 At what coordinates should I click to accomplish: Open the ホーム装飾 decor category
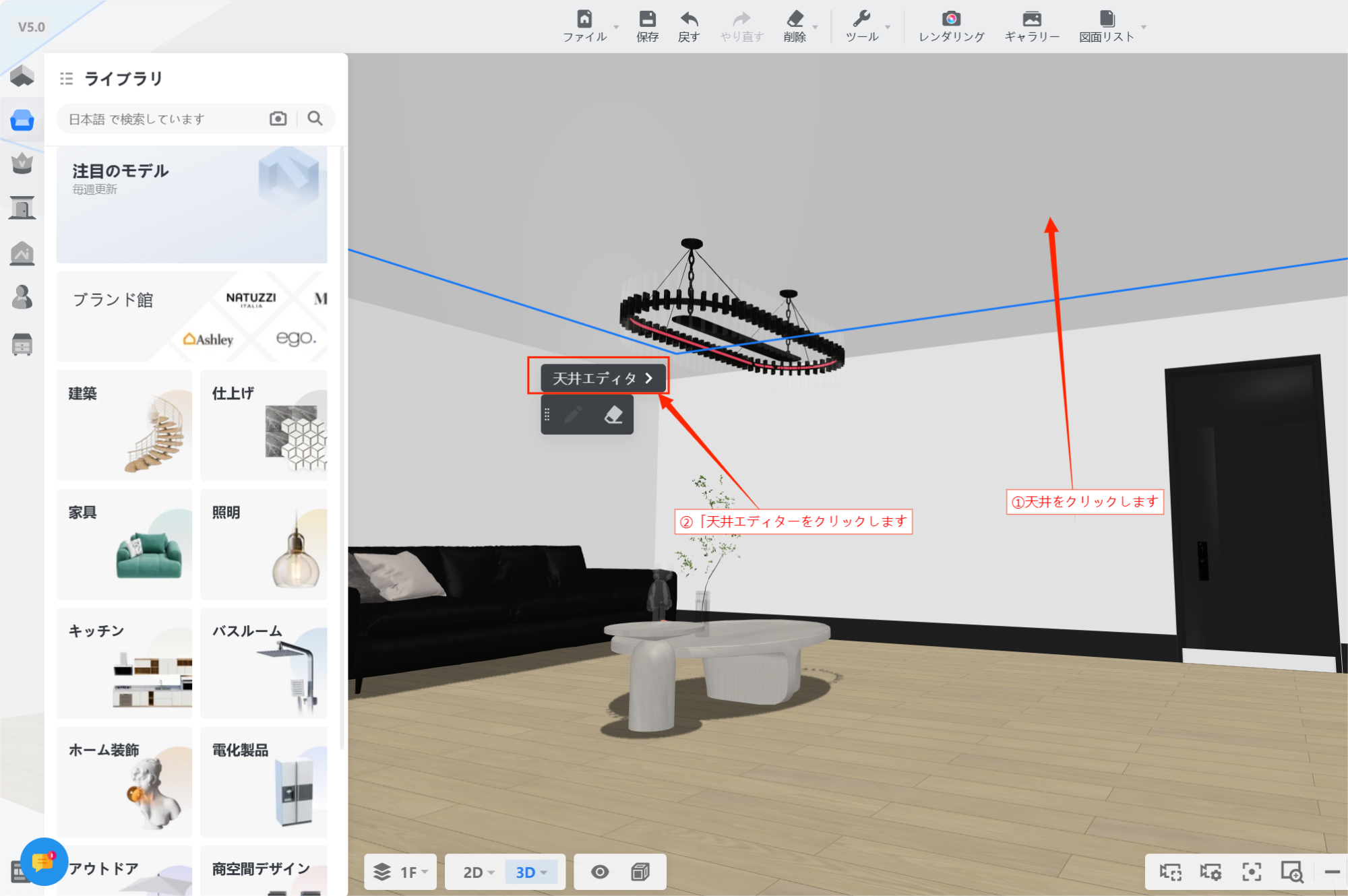pos(124,781)
